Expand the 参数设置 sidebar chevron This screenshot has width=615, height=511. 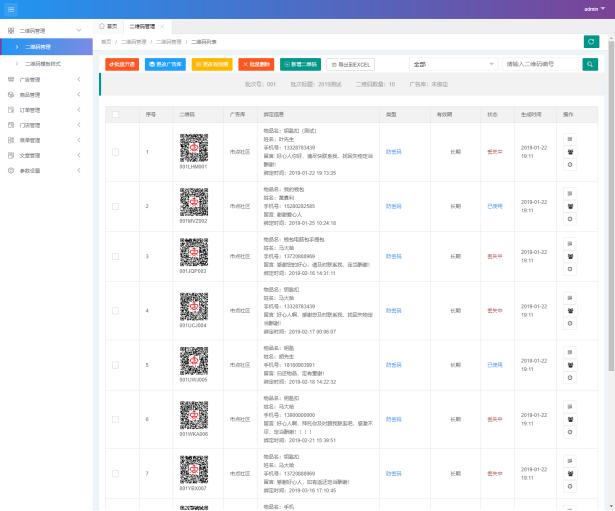point(79,170)
